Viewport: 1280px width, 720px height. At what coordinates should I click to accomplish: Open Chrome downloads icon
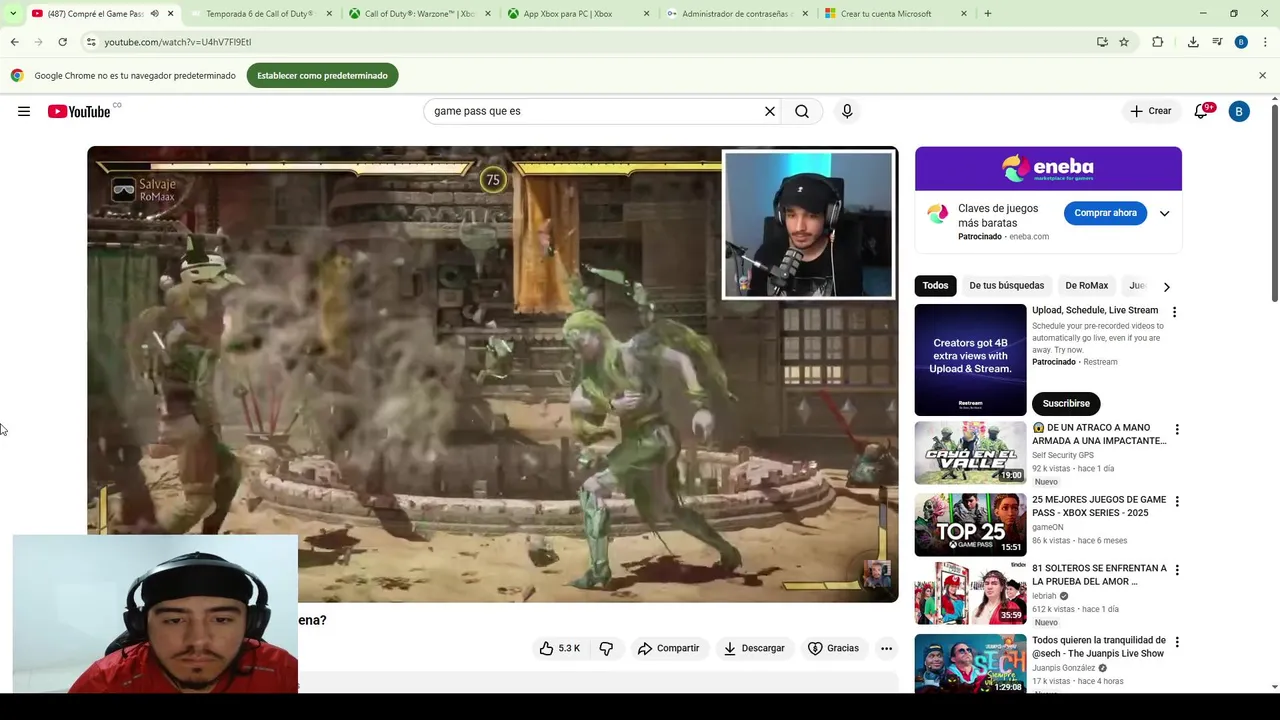(1193, 42)
